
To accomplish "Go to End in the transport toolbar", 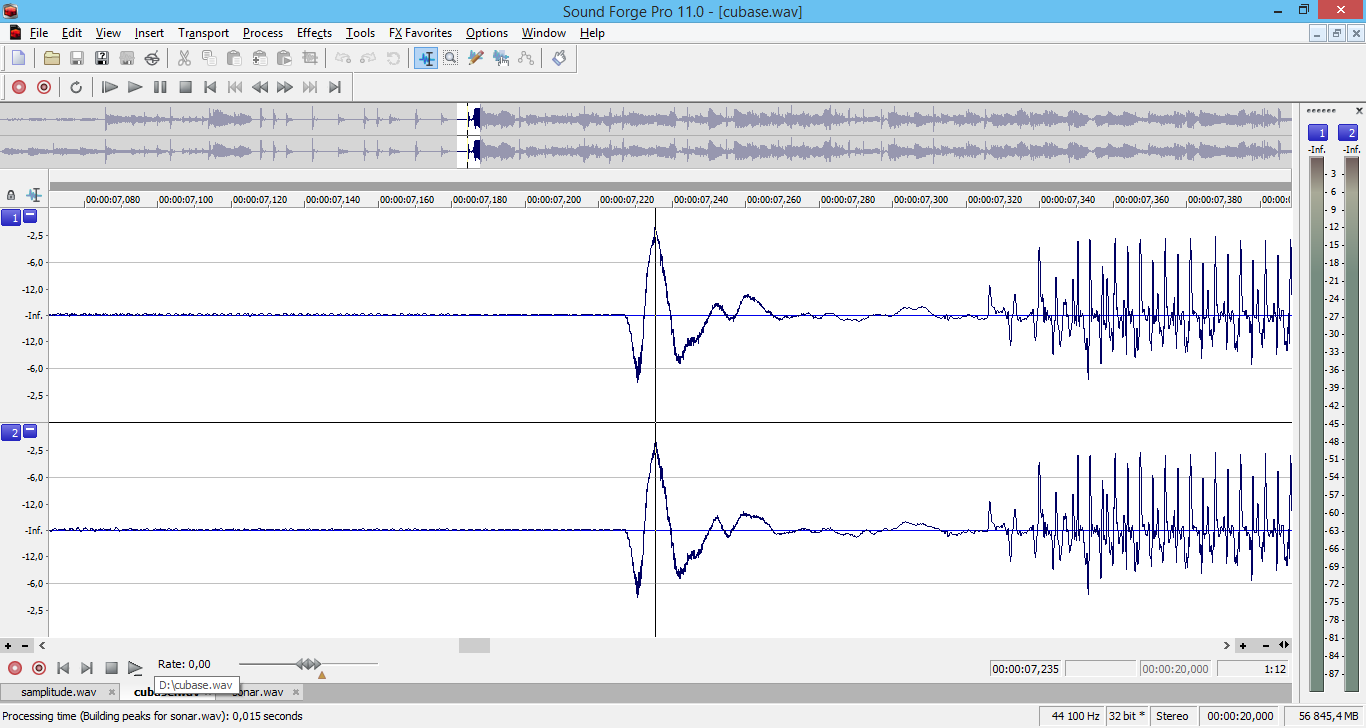I will pos(335,87).
